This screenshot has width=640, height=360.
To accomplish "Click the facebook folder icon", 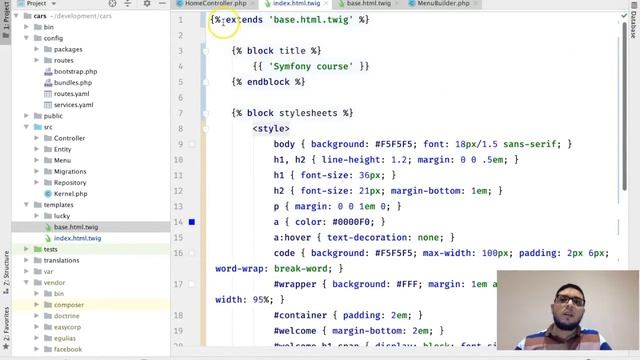I will click(x=48, y=349).
